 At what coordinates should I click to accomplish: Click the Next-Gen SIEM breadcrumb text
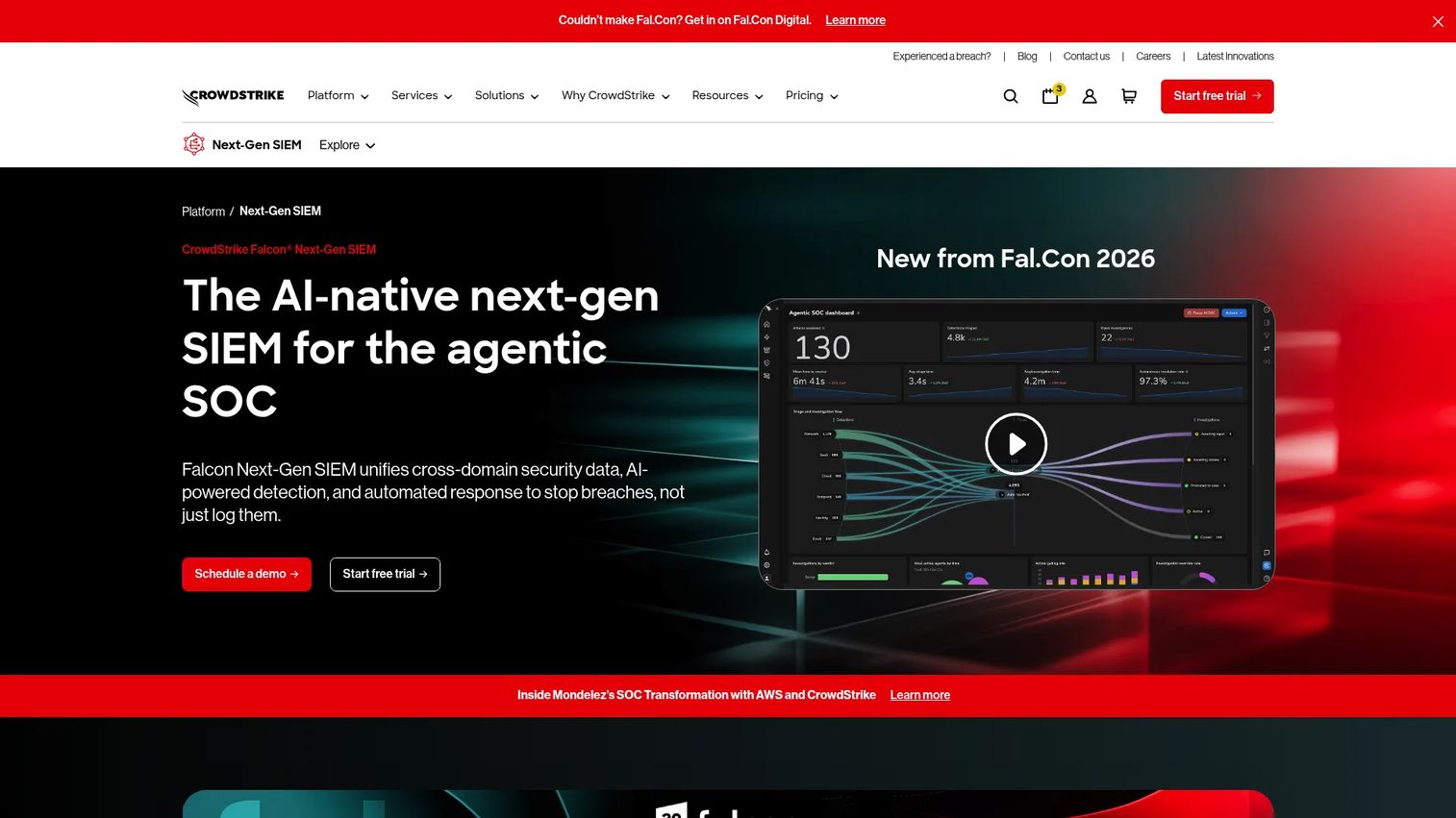pyautogui.click(x=280, y=211)
